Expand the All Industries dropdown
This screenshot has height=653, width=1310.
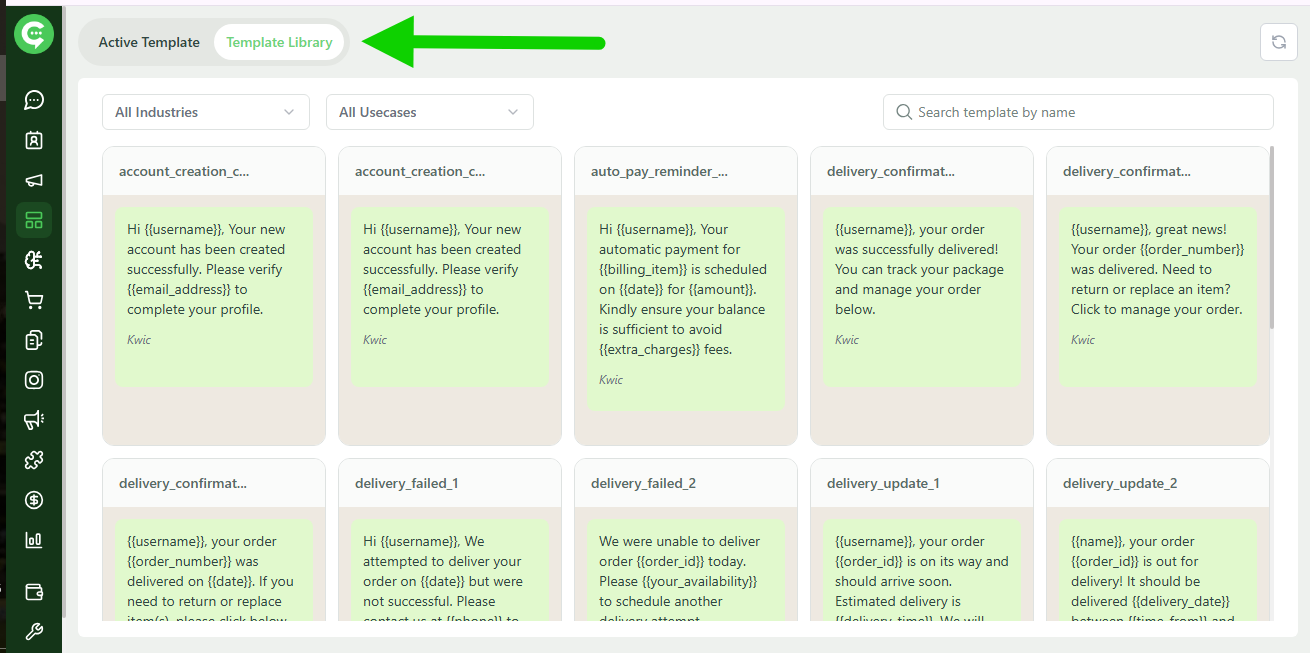tap(205, 112)
